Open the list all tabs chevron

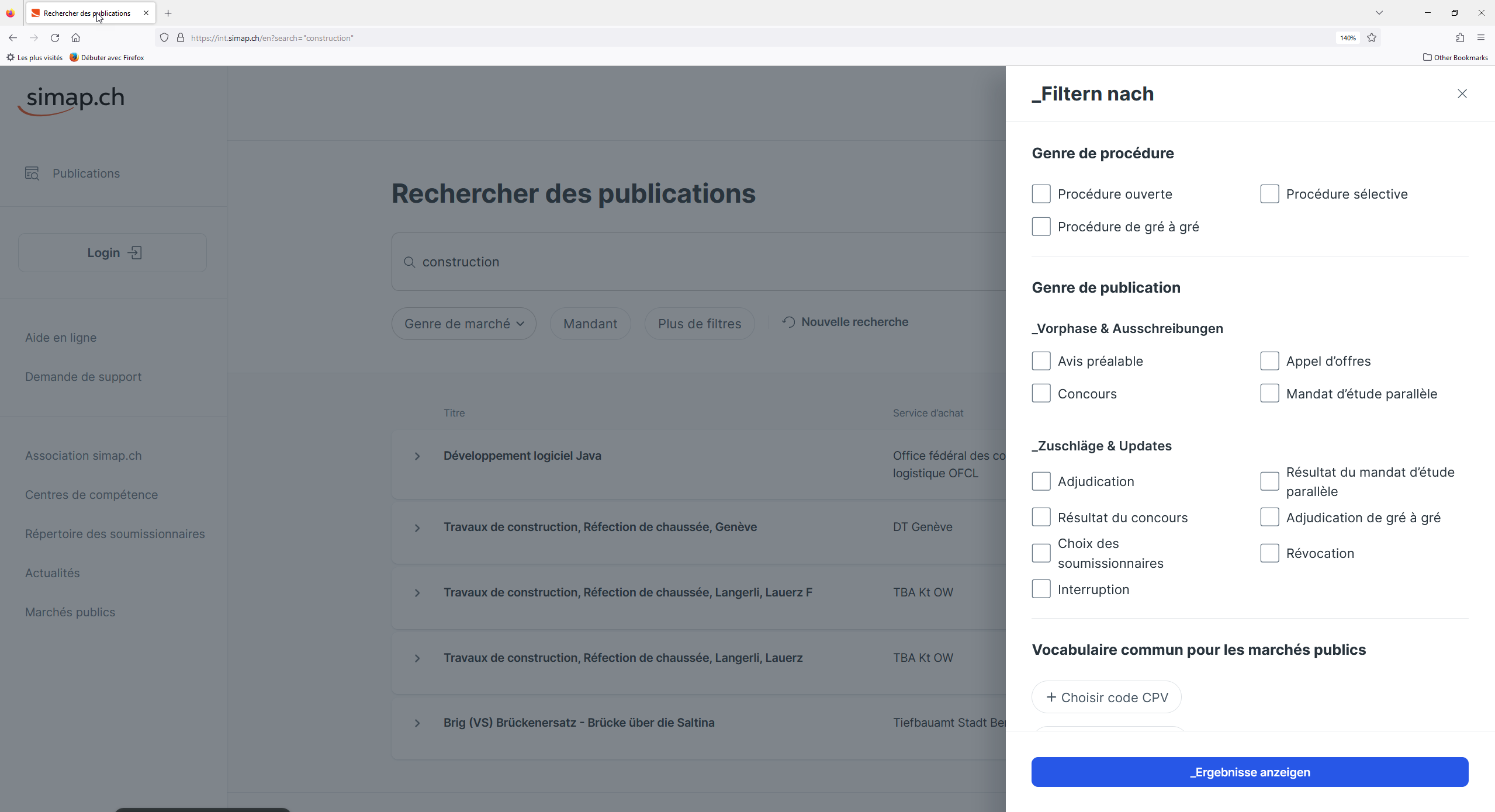(x=1379, y=13)
